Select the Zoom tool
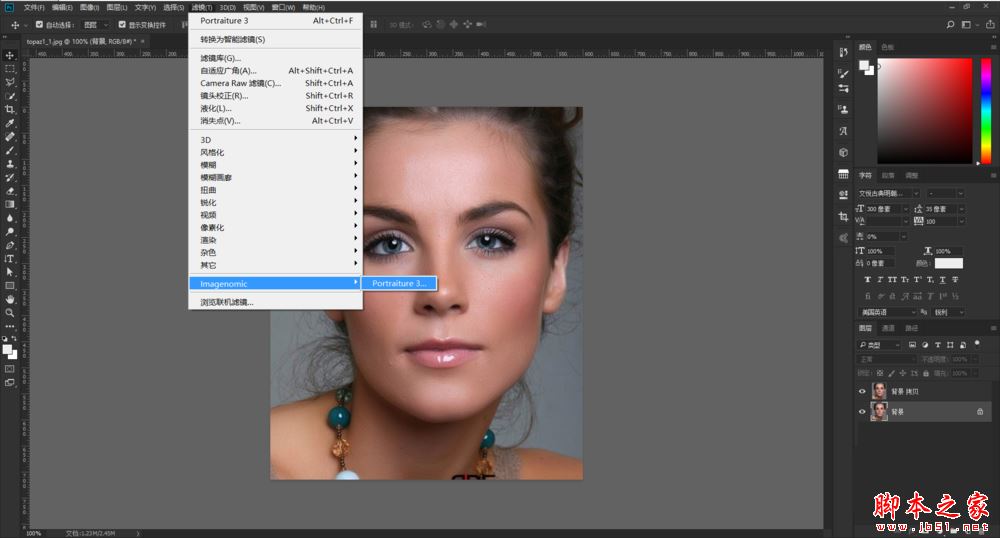This screenshot has height=538, width=1000. [x=10, y=313]
